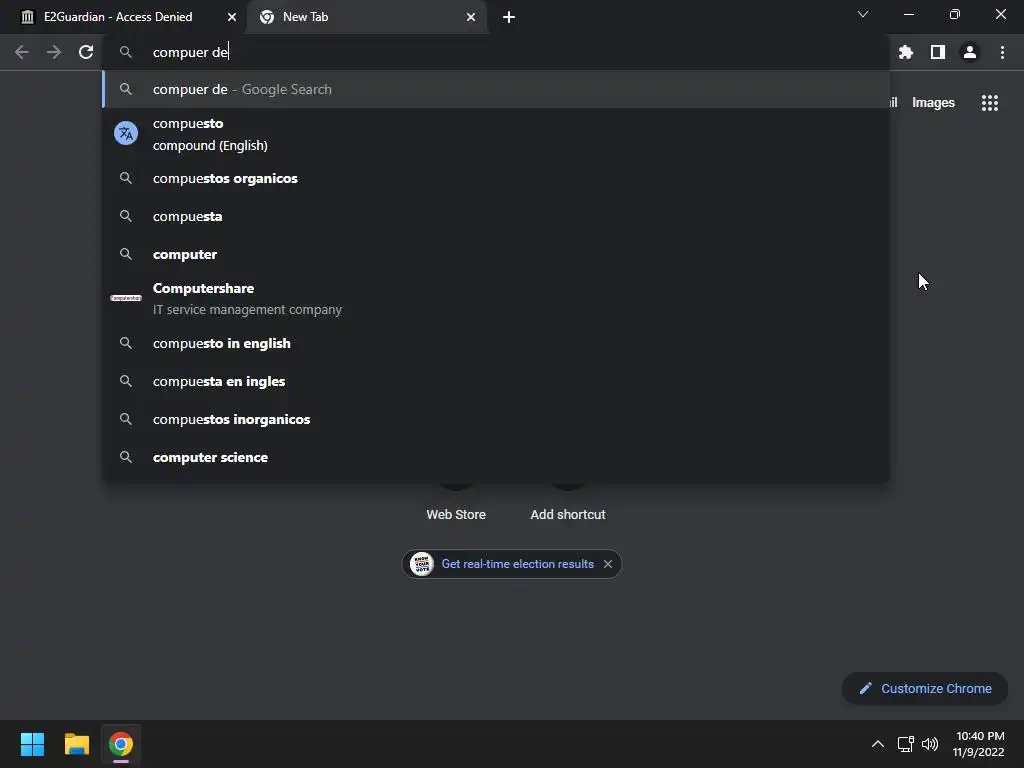Select 'compuer de - Google Search' suggestion
Screen dimensions: 1024x768
pyautogui.click(x=496, y=89)
